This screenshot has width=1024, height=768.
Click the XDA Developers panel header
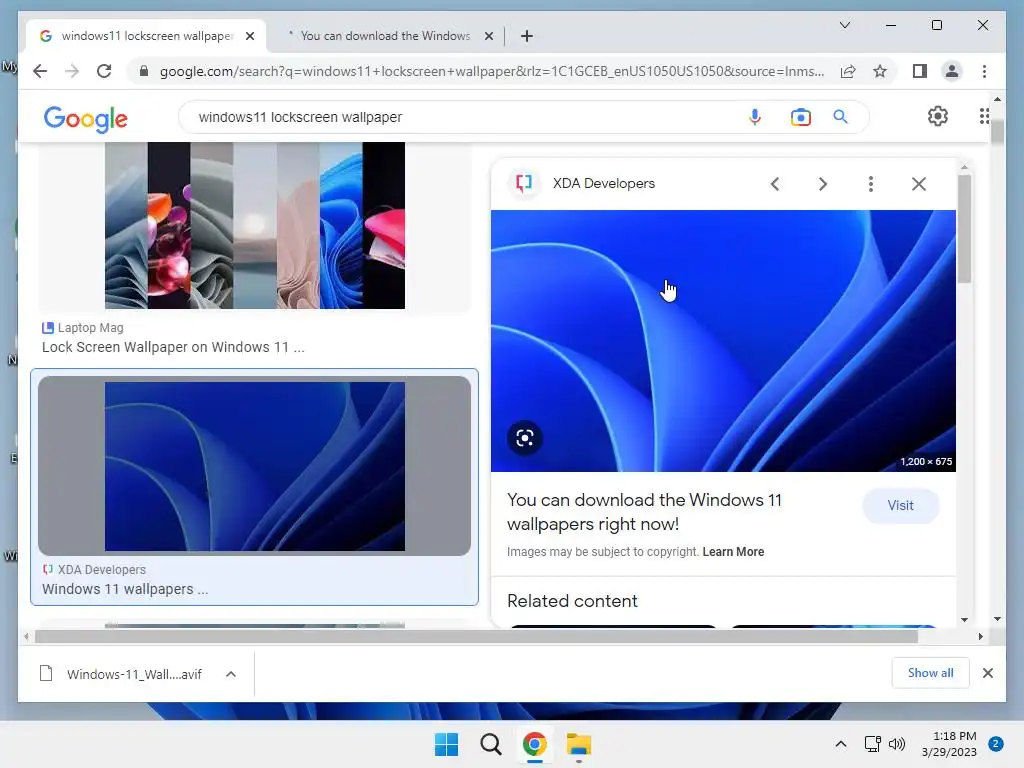tap(603, 184)
